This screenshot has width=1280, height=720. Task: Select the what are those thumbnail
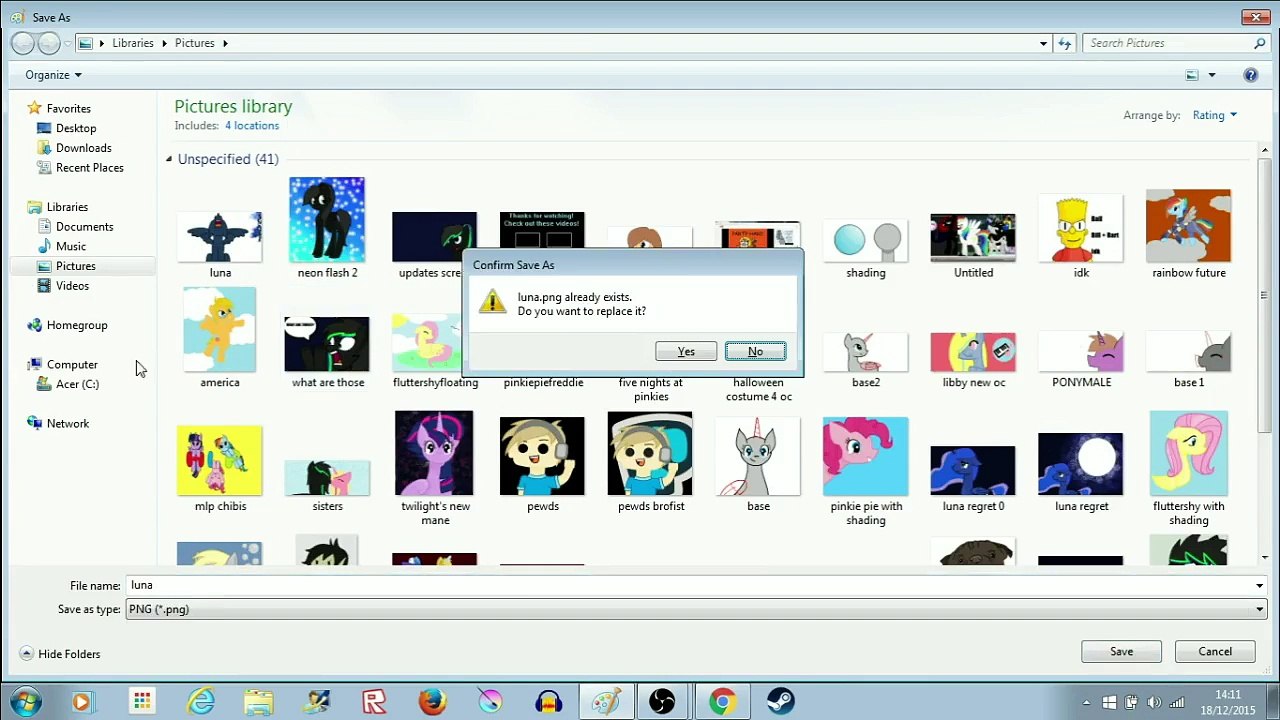click(x=327, y=344)
